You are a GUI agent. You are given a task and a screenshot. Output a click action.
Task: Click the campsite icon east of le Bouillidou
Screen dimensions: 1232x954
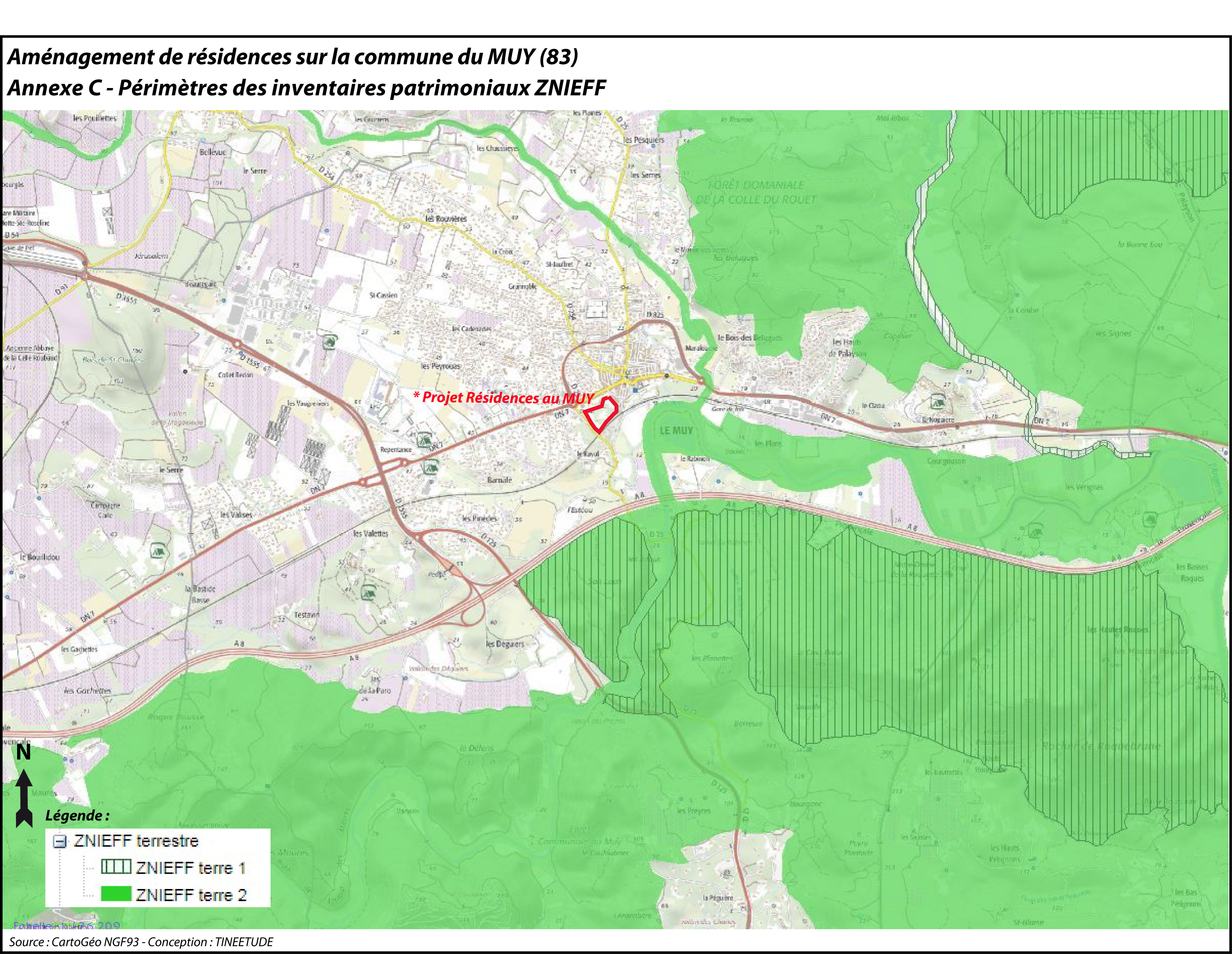157,551
